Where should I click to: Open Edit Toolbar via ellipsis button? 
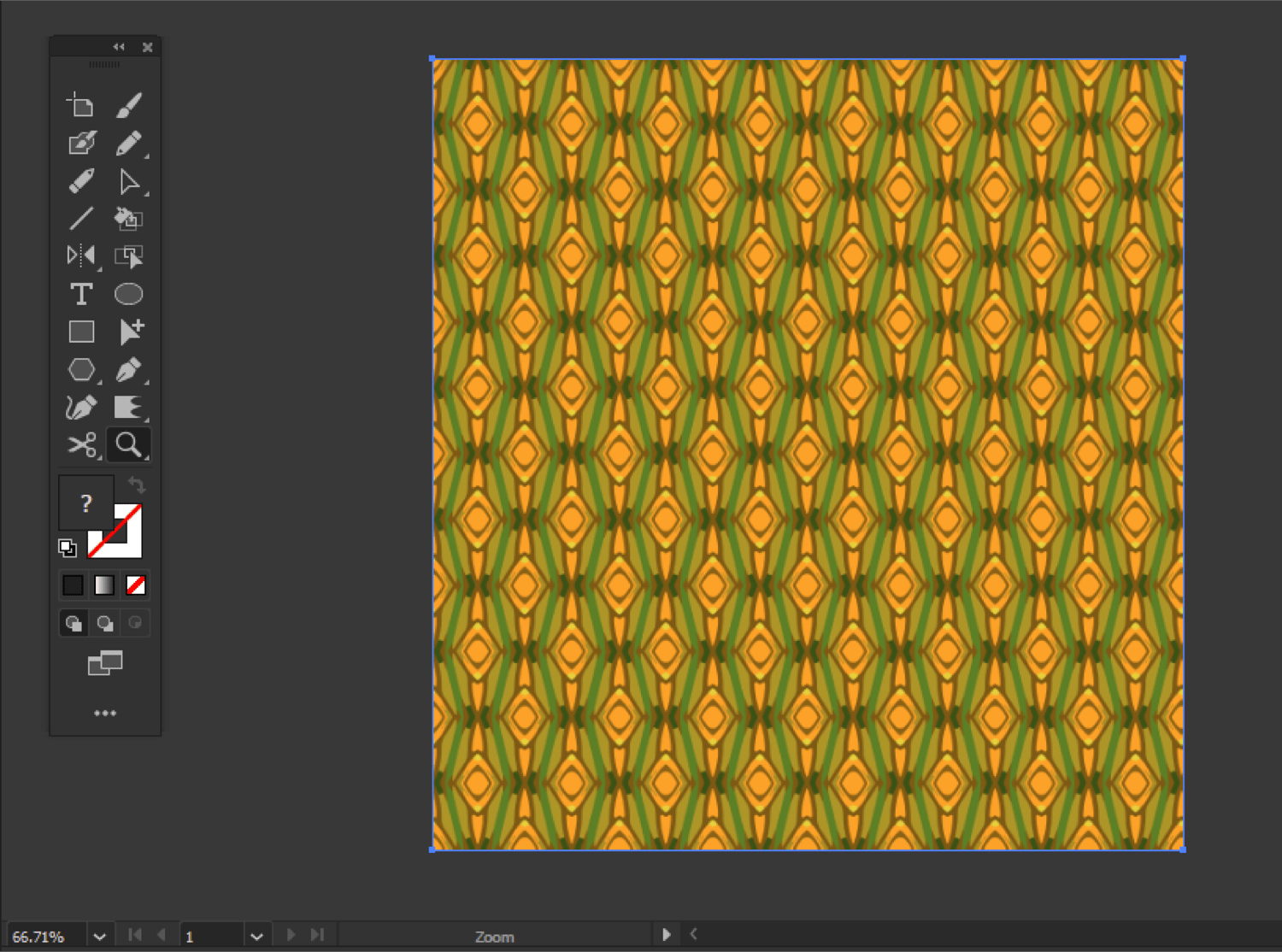(105, 713)
